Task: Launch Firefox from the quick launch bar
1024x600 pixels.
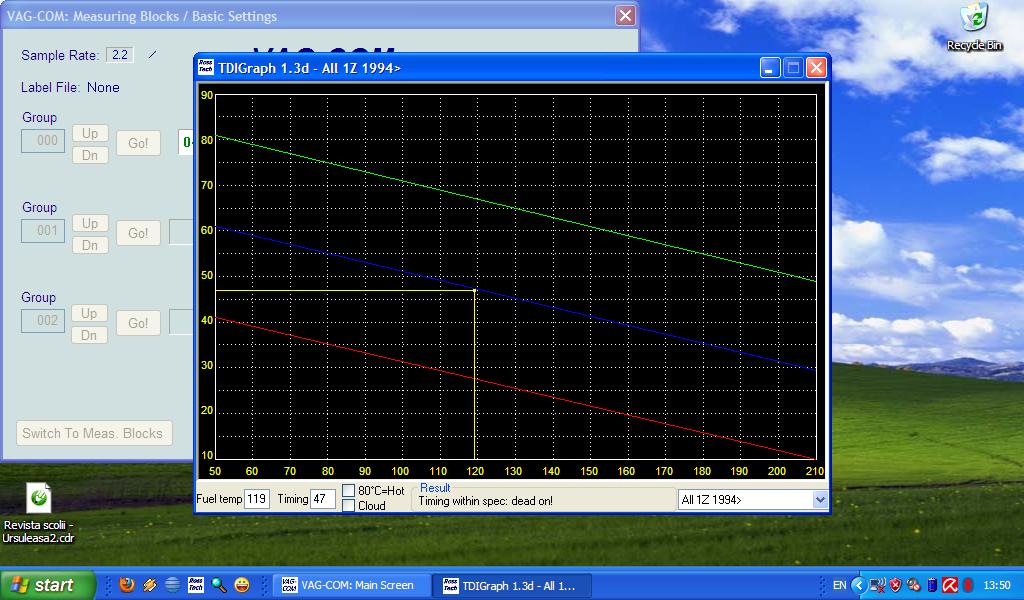Action: pos(127,584)
